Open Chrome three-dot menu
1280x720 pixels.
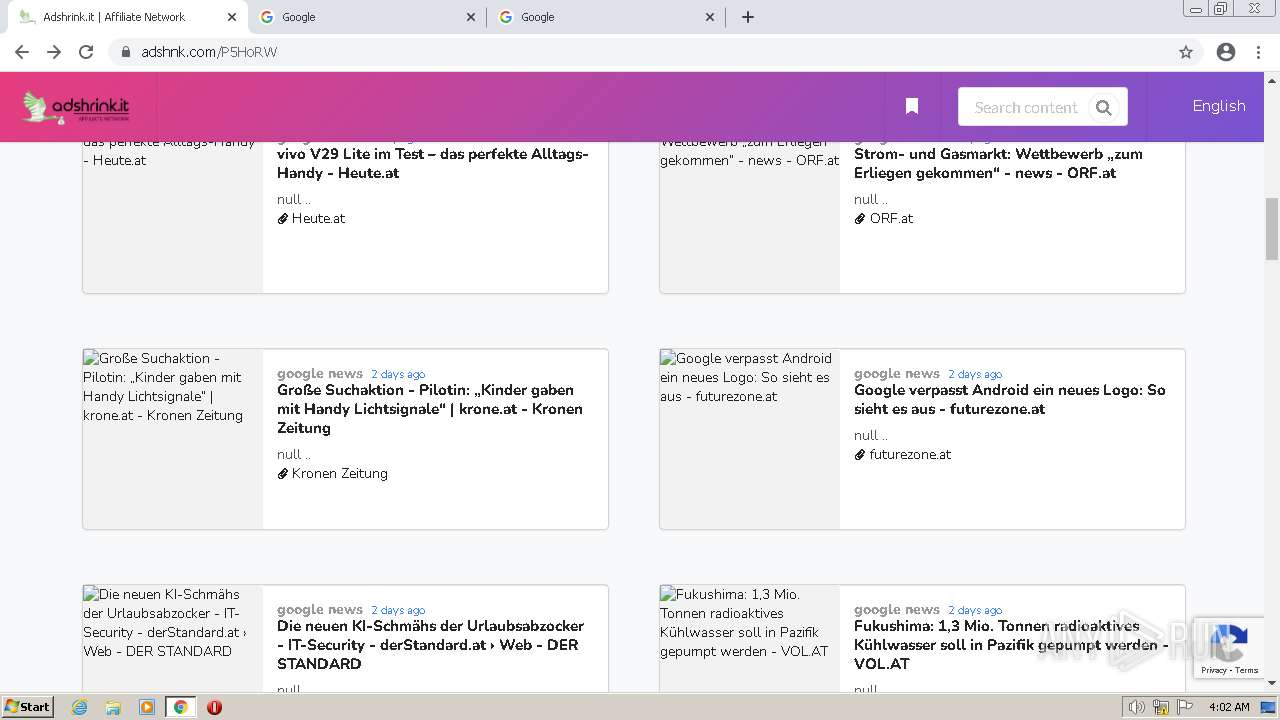(x=1259, y=52)
